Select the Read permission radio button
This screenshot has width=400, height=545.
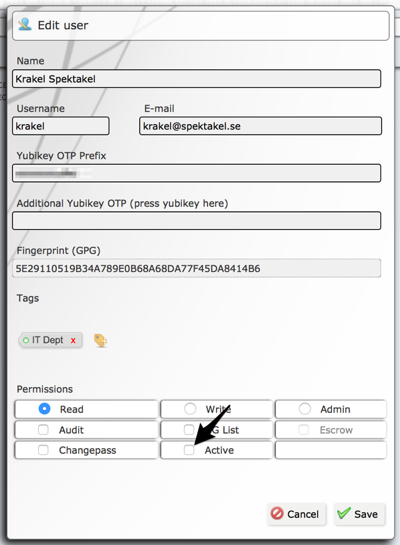coord(44,409)
